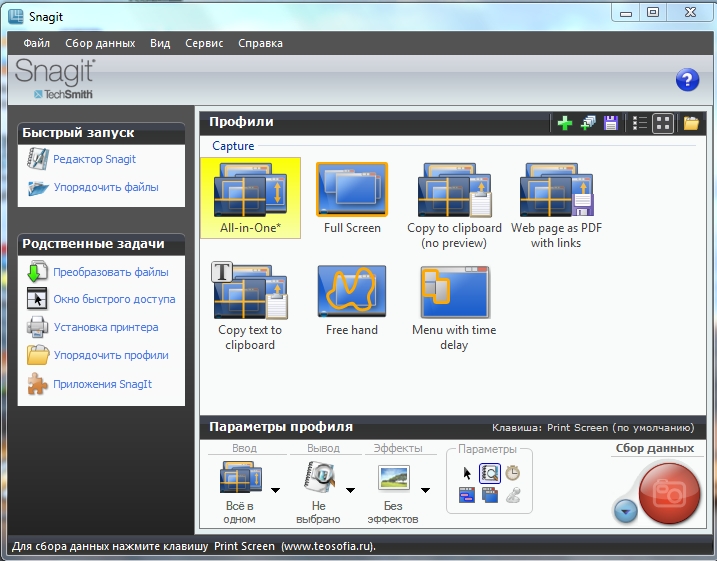The image size is (717, 561).
Task: Click Клавиша: Print Screen hotkey text
Action: point(593,428)
